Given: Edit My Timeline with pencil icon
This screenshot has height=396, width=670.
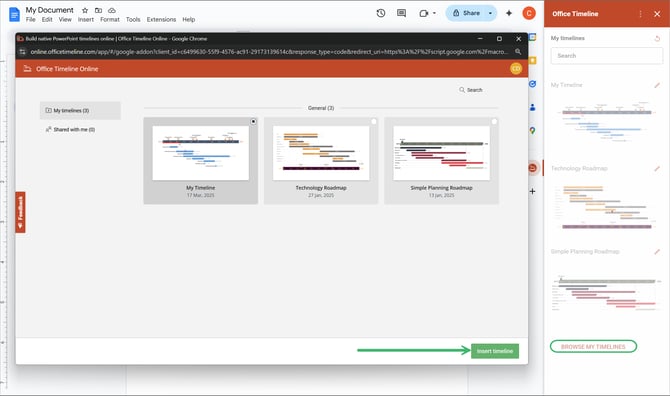Looking at the screenshot, I should click(657, 85).
